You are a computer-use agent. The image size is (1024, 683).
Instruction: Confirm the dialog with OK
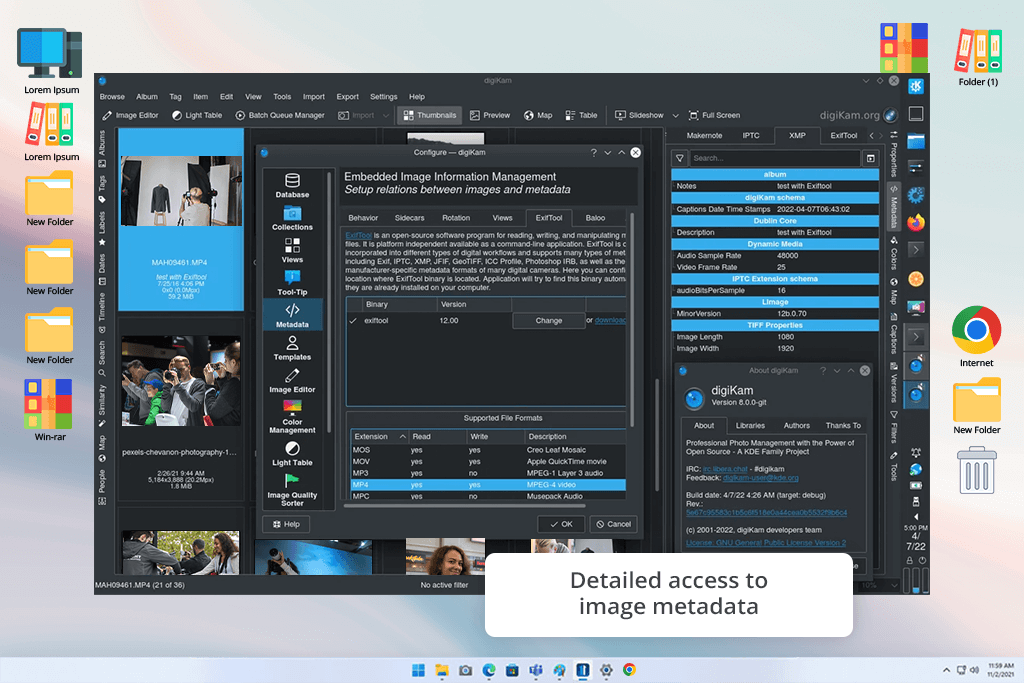click(x=561, y=524)
